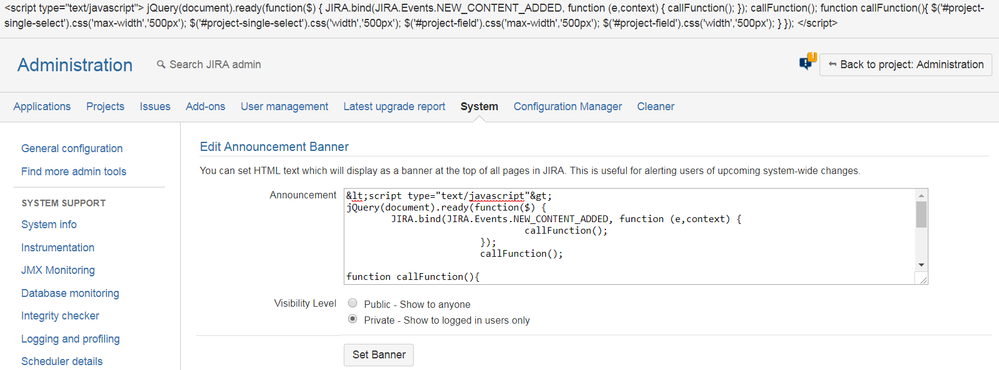Click the announcement textarea scrollbar thumb
The width and height of the screenshot is (999, 370).
(921, 215)
